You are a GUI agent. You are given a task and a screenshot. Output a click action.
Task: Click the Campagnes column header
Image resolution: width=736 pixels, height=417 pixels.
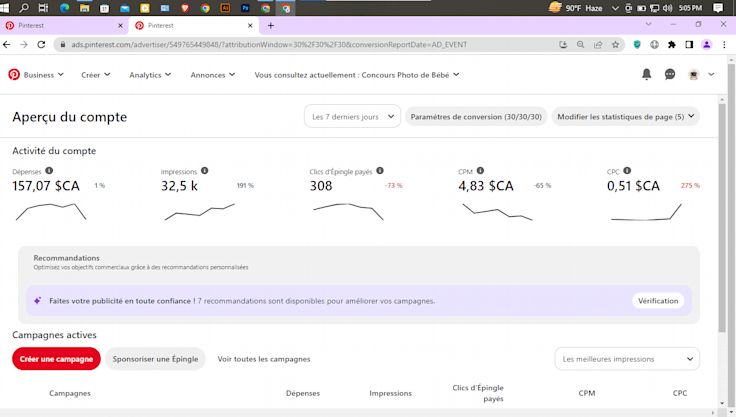tap(70, 393)
